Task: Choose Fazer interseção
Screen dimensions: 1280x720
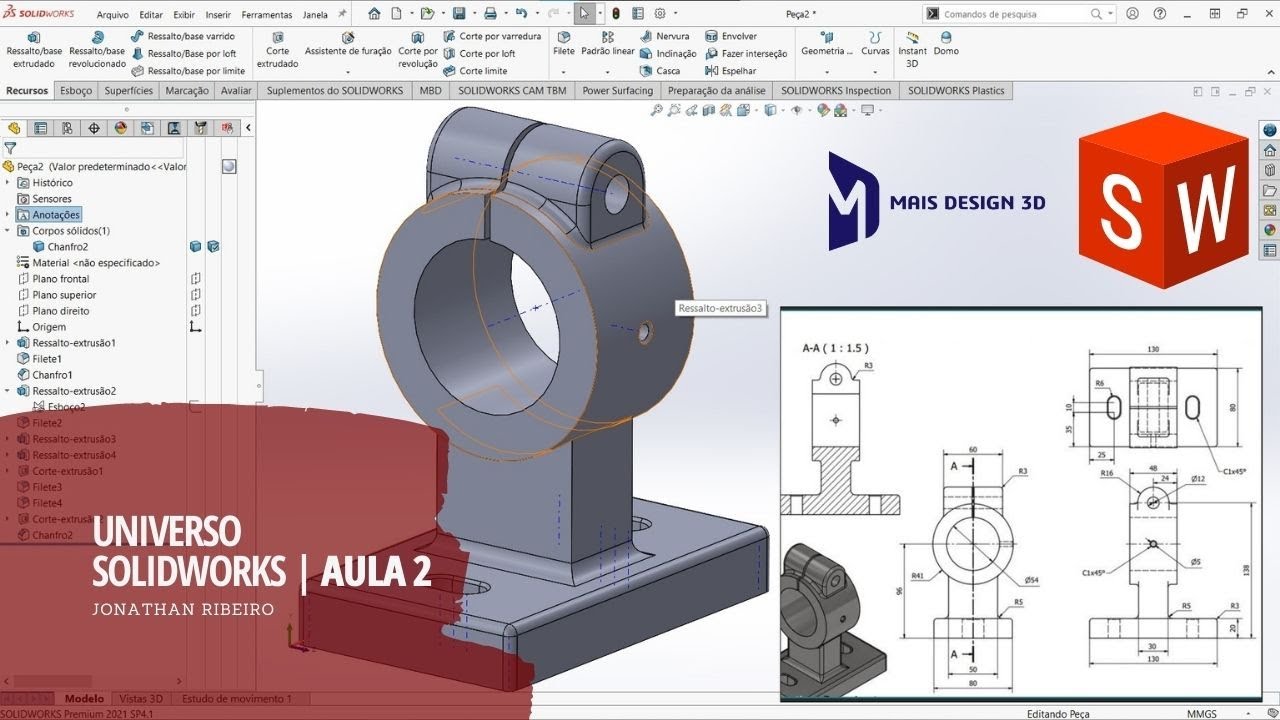Action: (746, 54)
